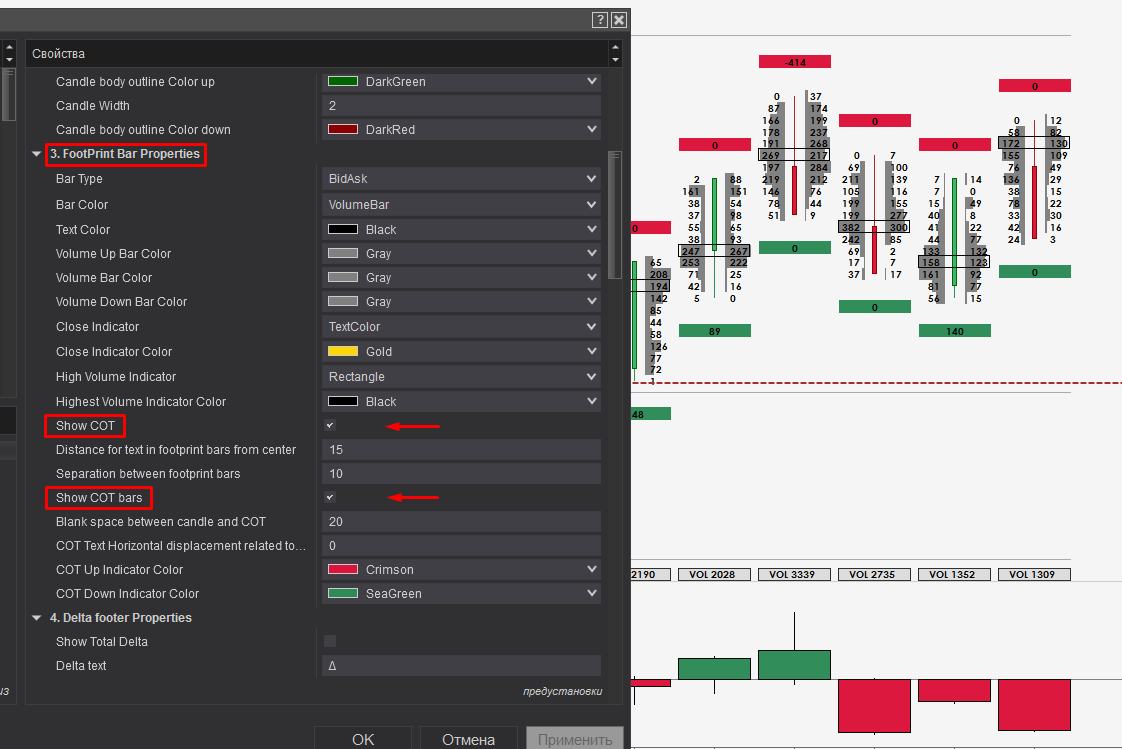Open the Close Indicator TextColor dropdown
Image resolution: width=1122 pixels, height=749 pixels.
coord(461,327)
